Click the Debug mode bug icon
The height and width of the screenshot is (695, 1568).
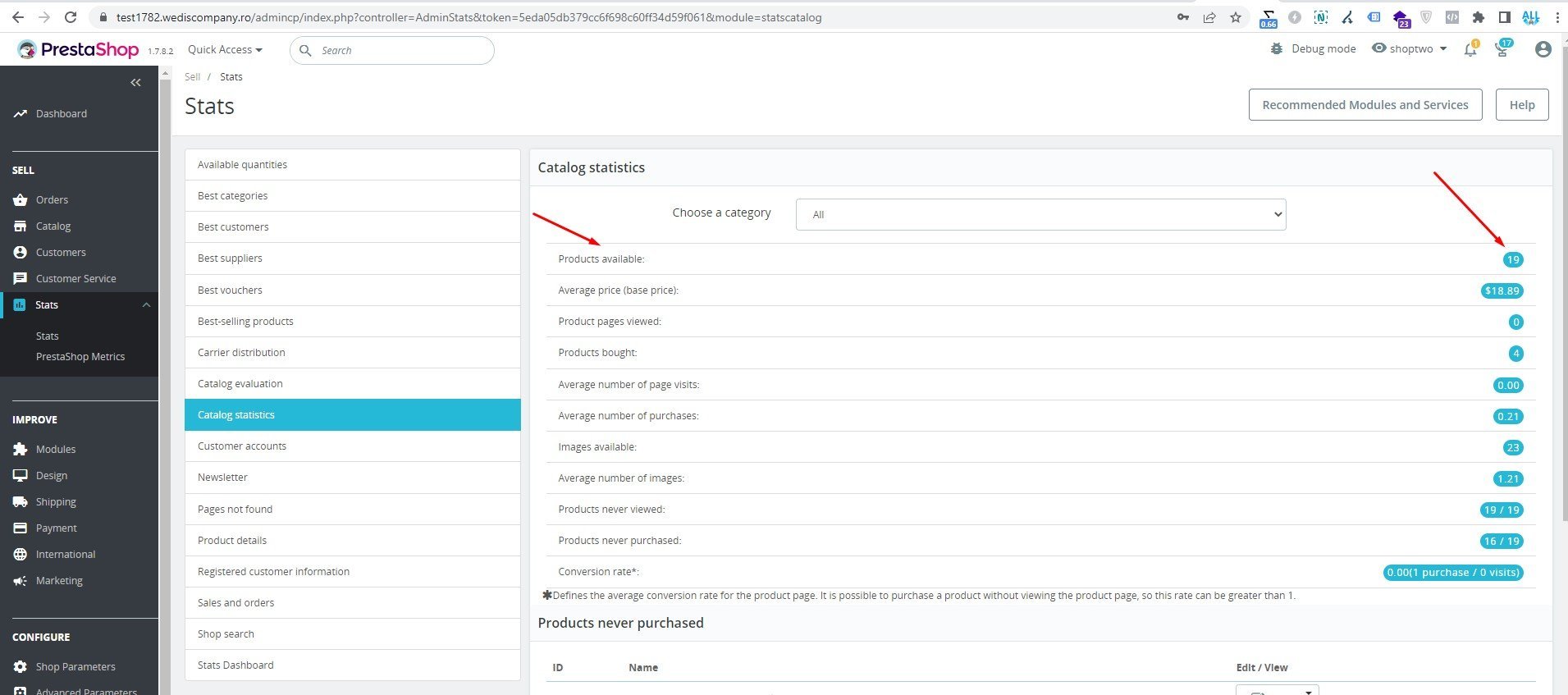1277,48
